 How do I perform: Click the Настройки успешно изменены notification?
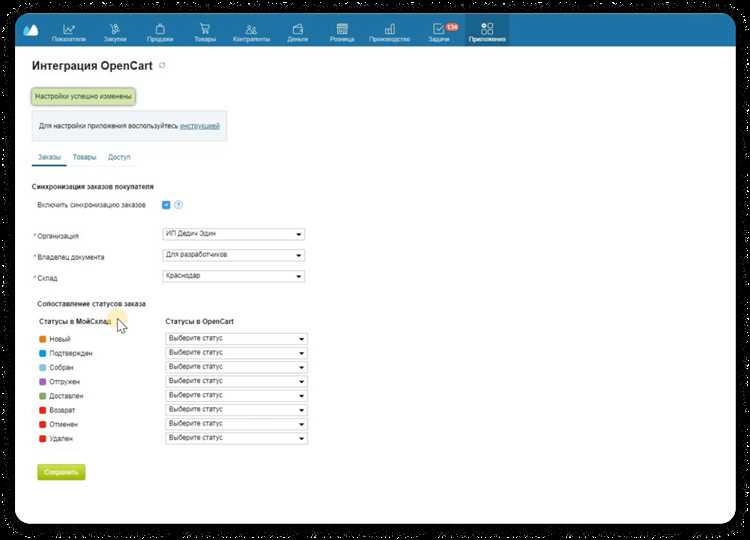pos(83,96)
